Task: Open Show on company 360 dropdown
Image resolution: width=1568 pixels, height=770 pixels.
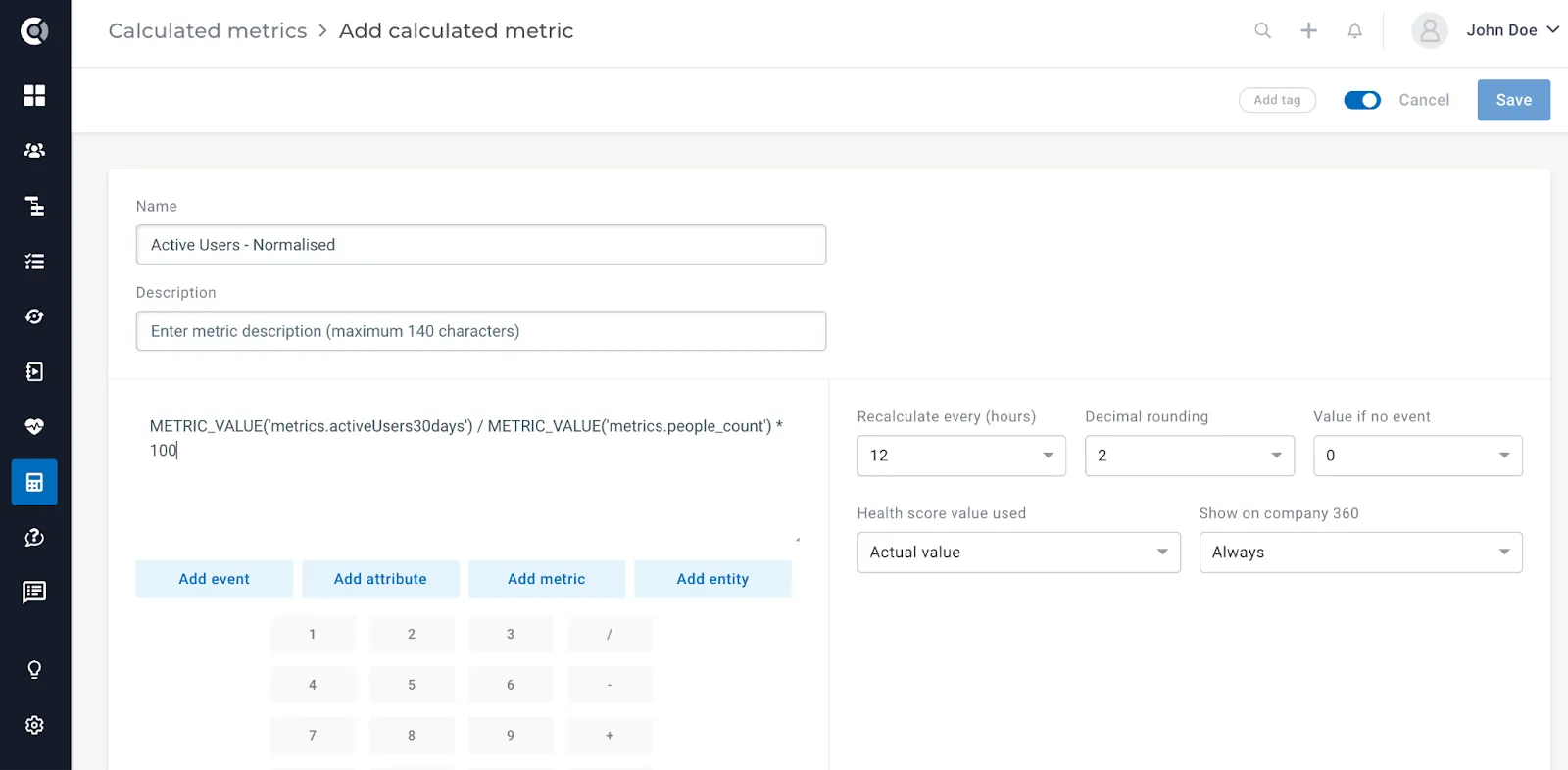Action: 1361,553
